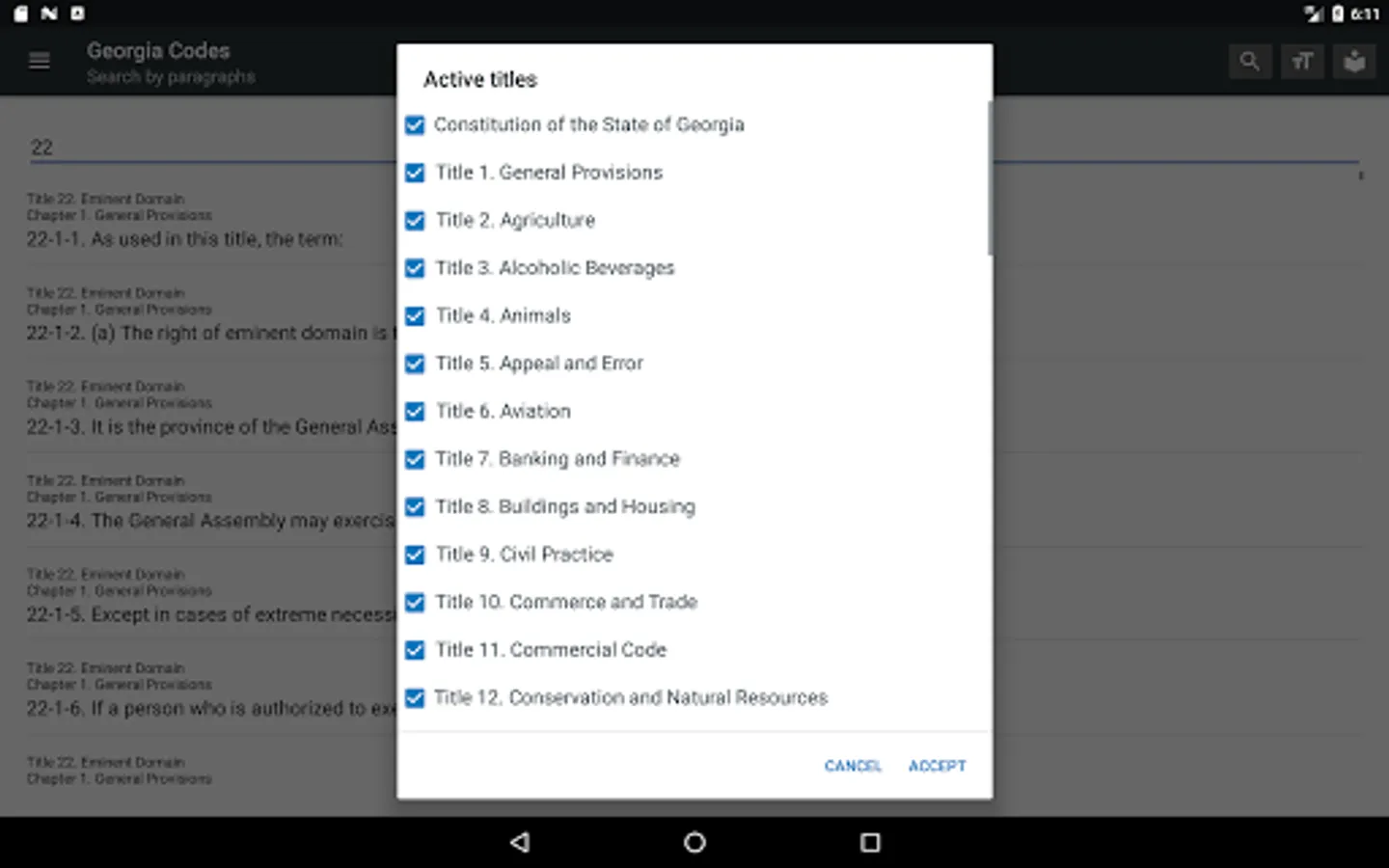Tap the Android home circle button

694,842
